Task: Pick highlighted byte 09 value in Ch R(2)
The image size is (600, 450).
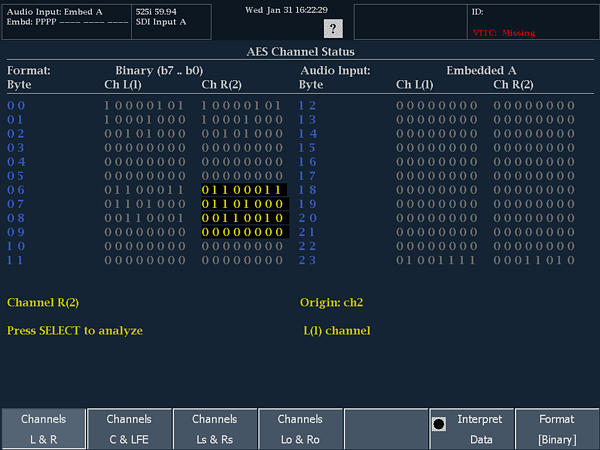Action: tap(243, 232)
